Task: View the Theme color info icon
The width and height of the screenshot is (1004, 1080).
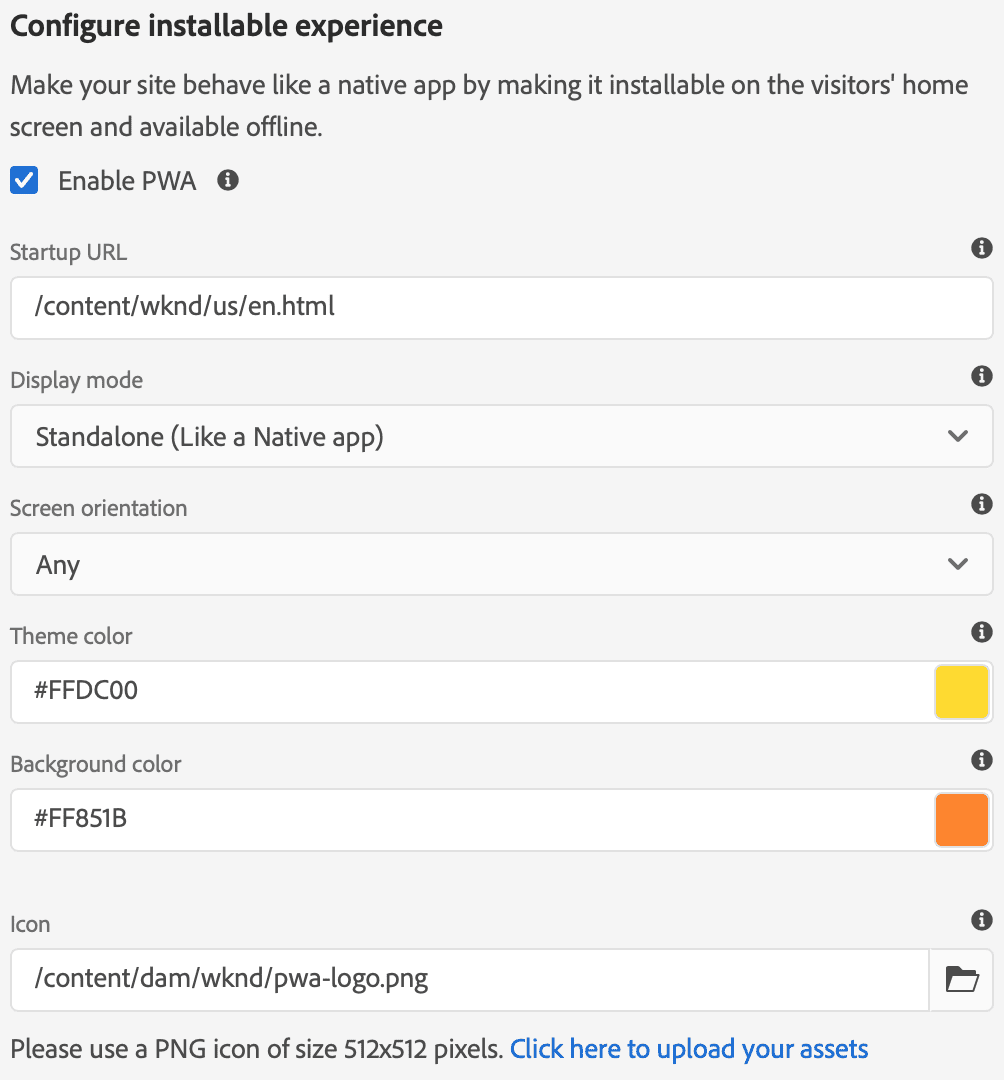Action: tap(981, 632)
